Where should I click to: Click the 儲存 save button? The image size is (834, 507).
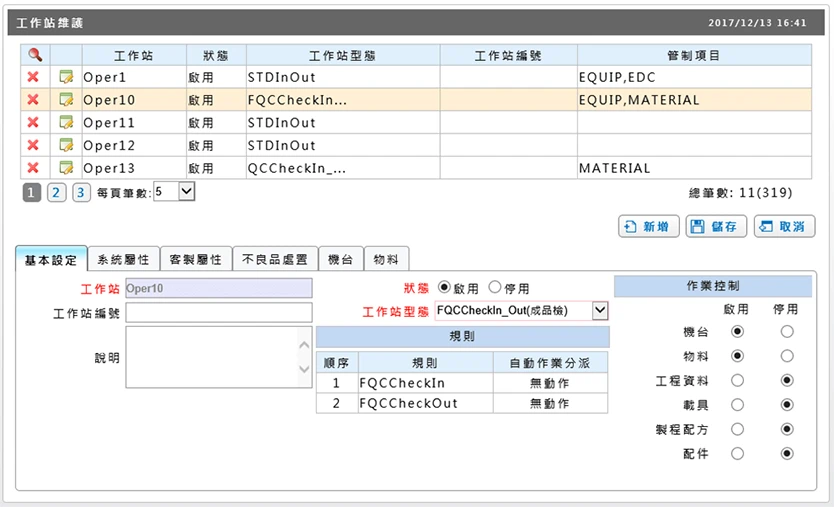716,227
